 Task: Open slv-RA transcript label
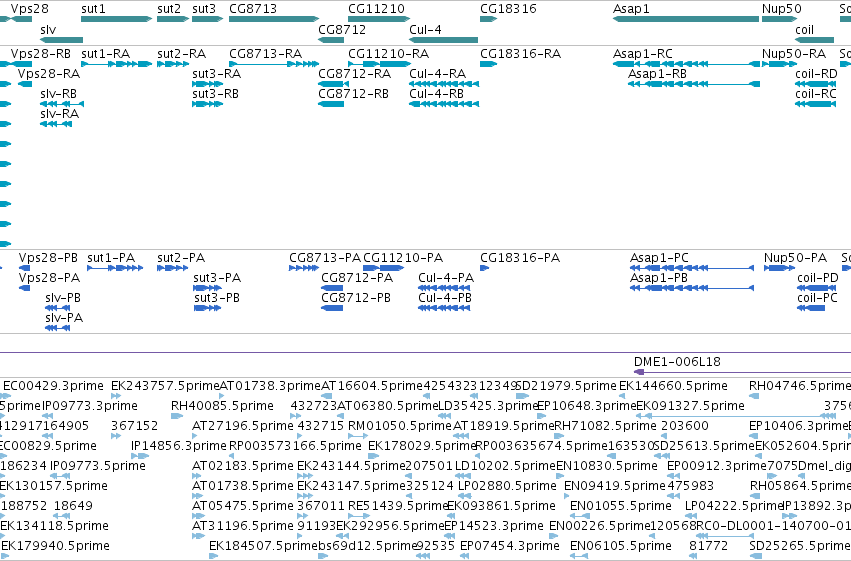pyautogui.click(x=59, y=114)
